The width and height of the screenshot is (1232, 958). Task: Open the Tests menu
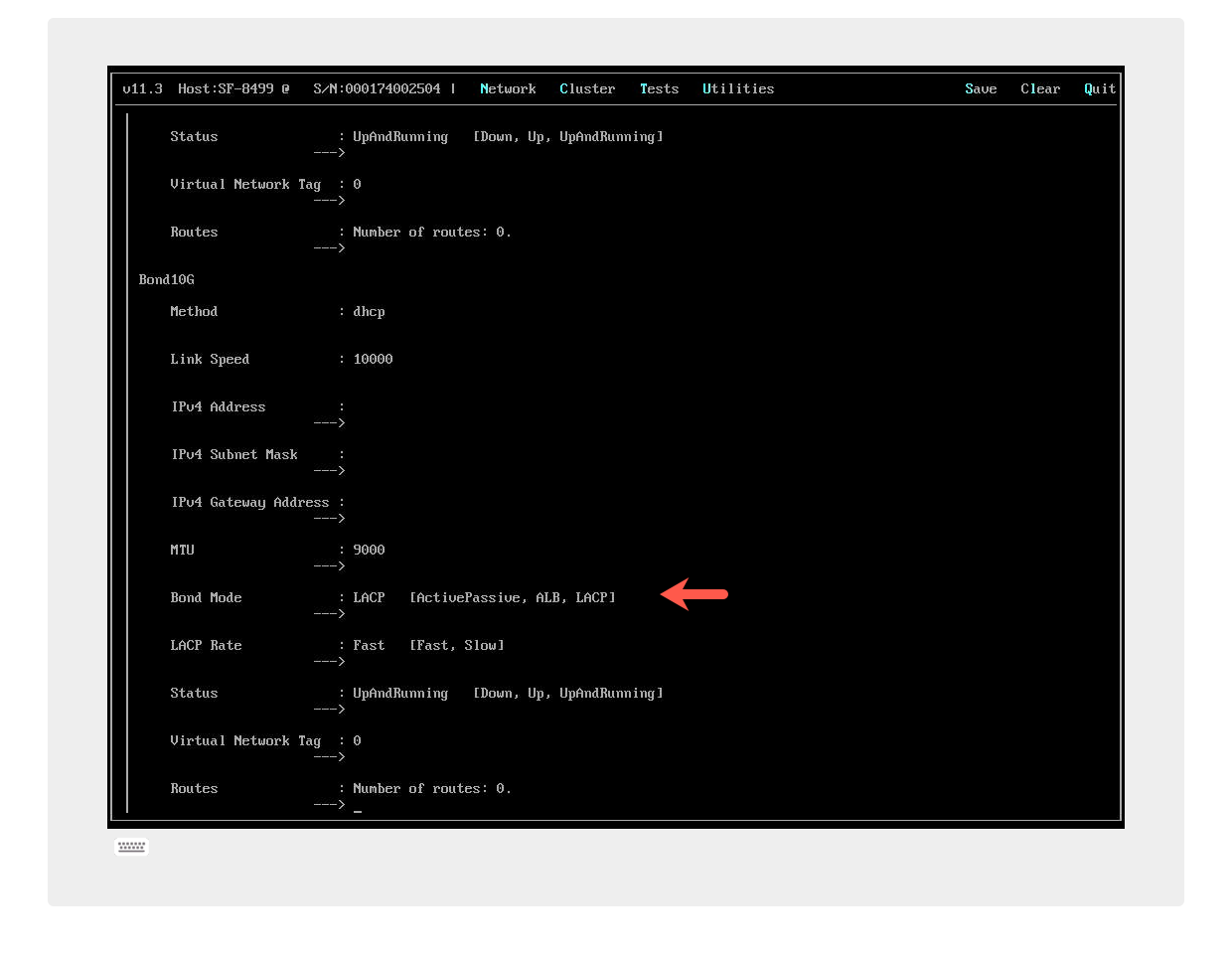pos(659,88)
